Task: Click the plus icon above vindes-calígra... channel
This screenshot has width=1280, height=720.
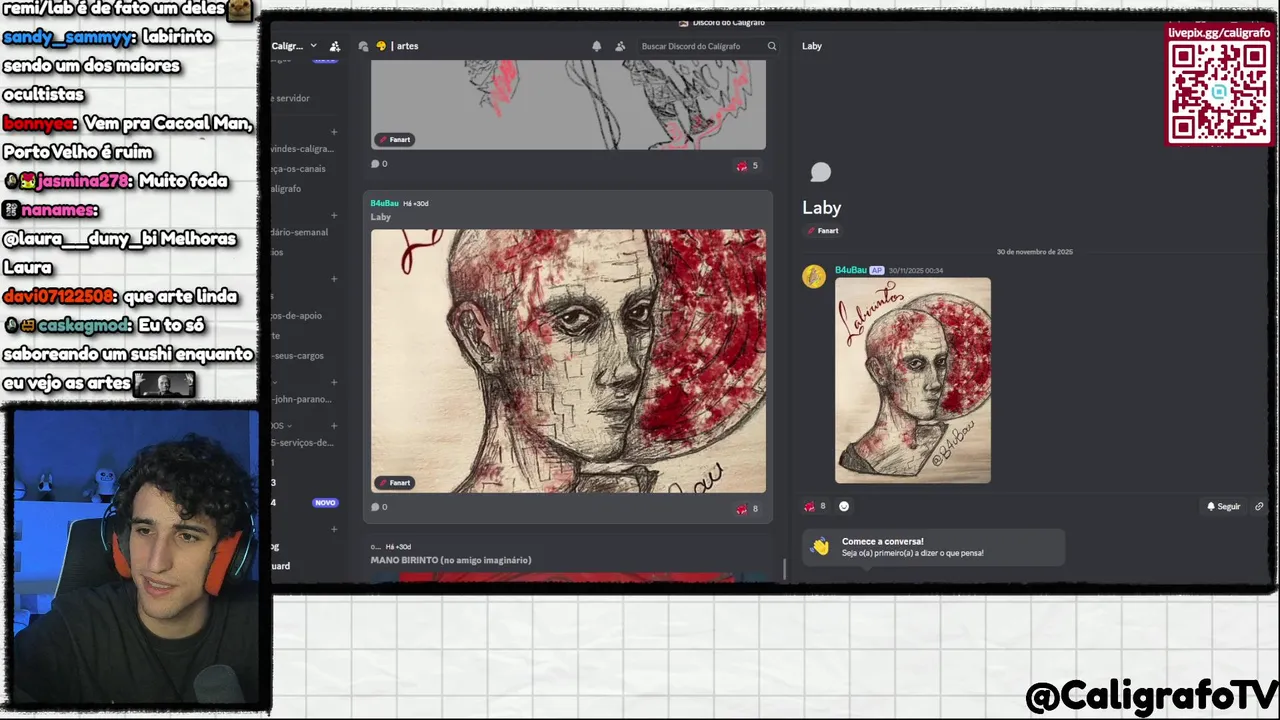Action: 334,132
